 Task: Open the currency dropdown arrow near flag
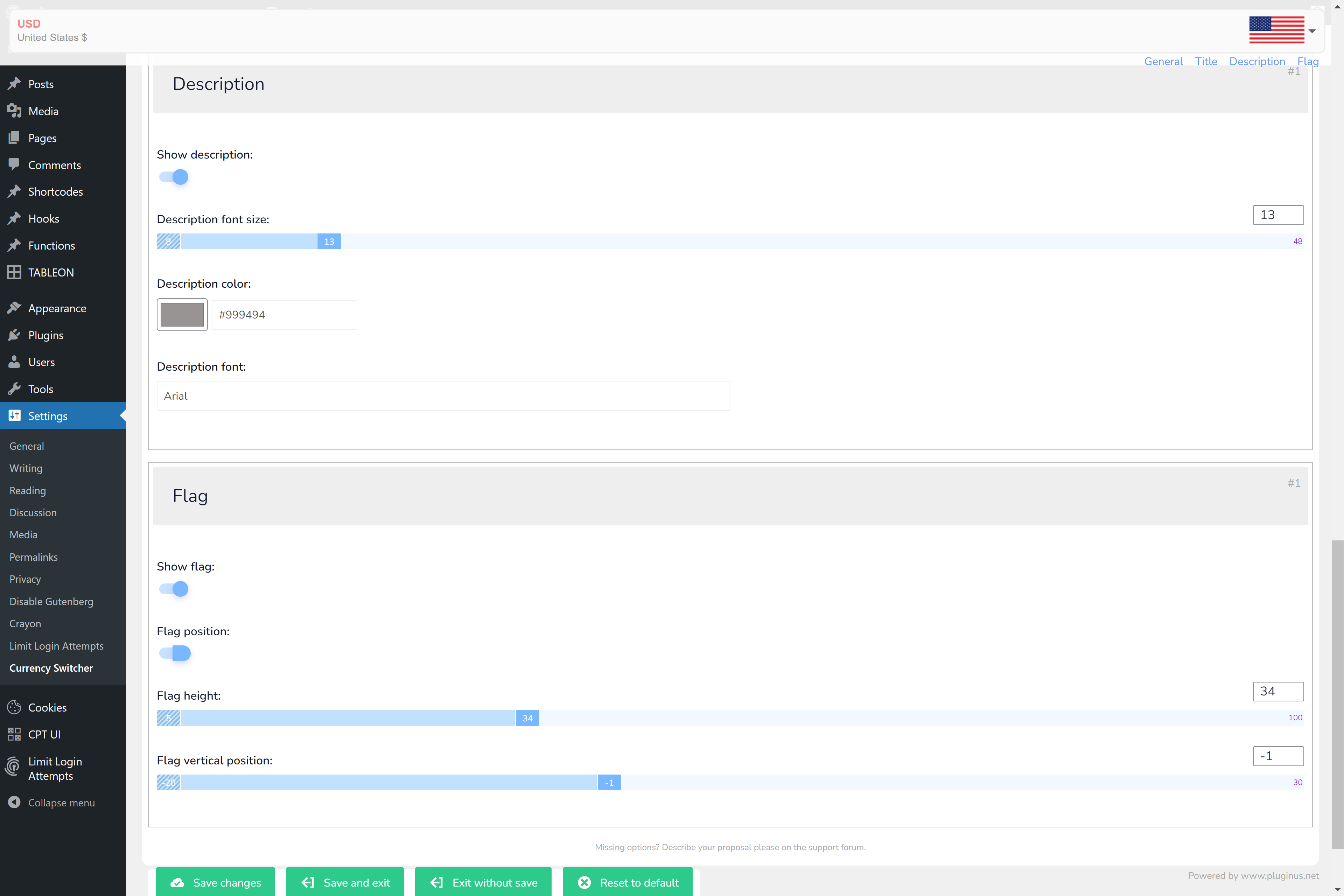pyautogui.click(x=1312, y=31)
